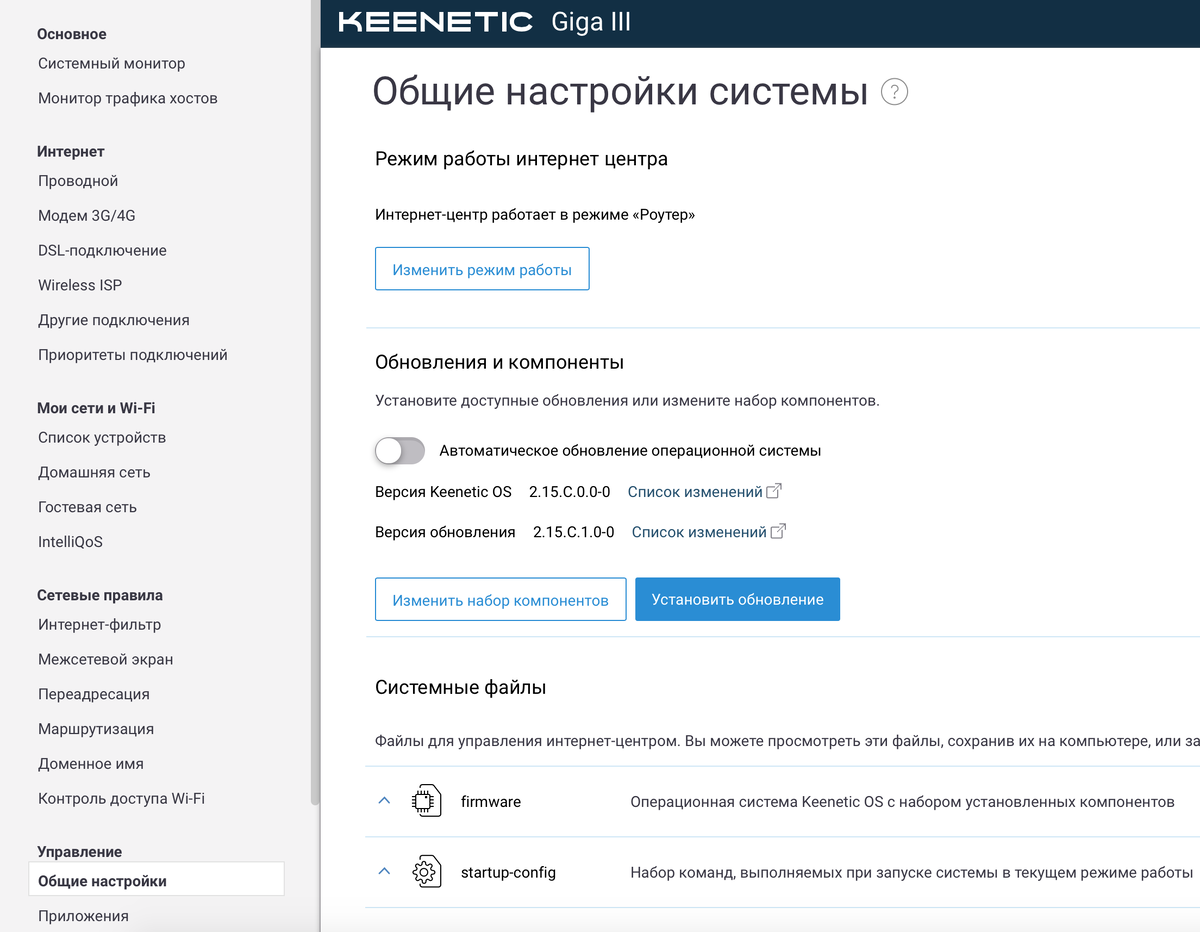Open IntelliQoS settings
Viewport: 1200px width, 932px height.
(70, 542)
